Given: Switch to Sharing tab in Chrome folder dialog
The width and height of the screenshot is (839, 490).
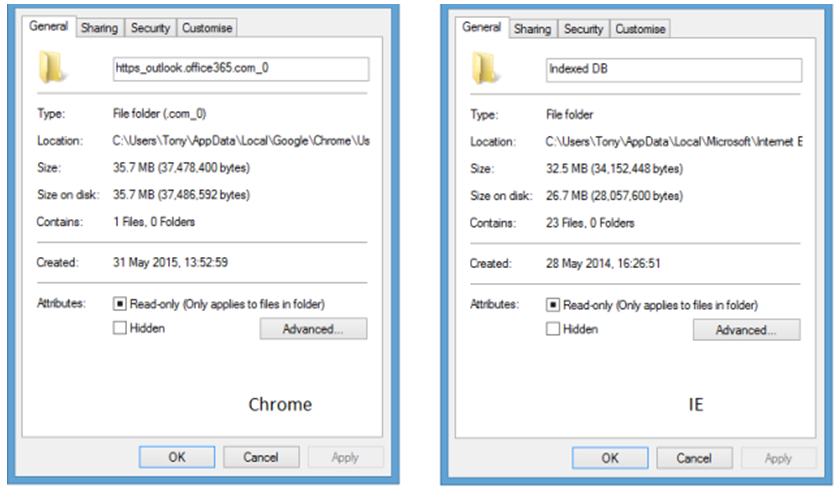Looking at the screenshot, I should 99,29.
